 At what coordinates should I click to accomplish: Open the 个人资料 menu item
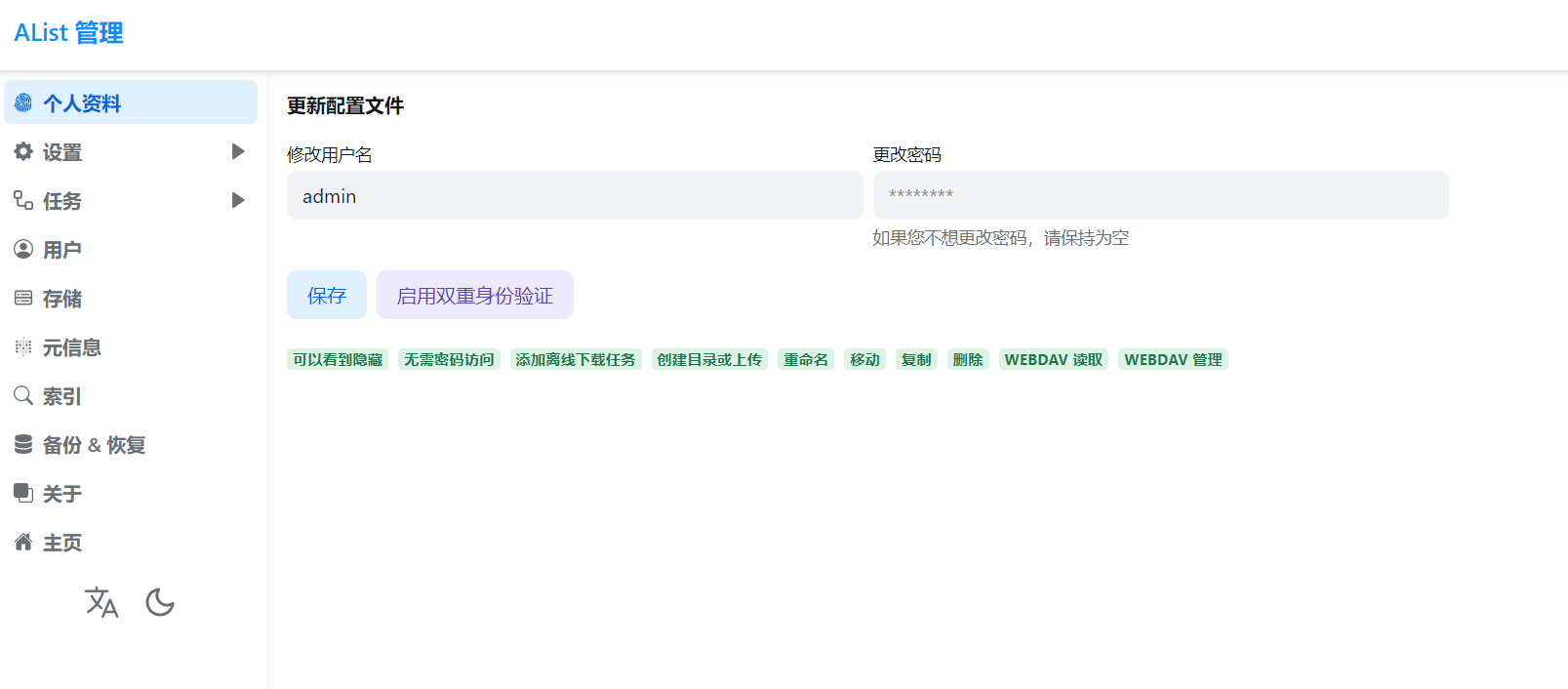point(131,102)
